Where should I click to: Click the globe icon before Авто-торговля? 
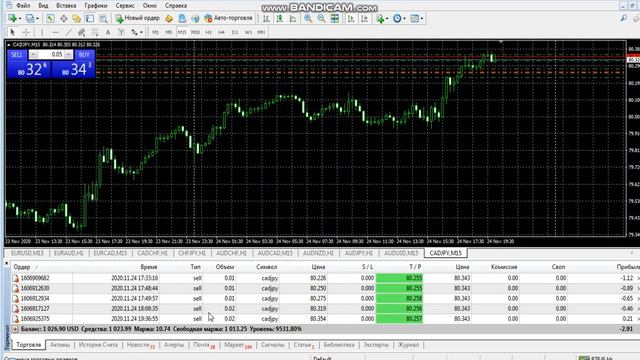(195, 18)
